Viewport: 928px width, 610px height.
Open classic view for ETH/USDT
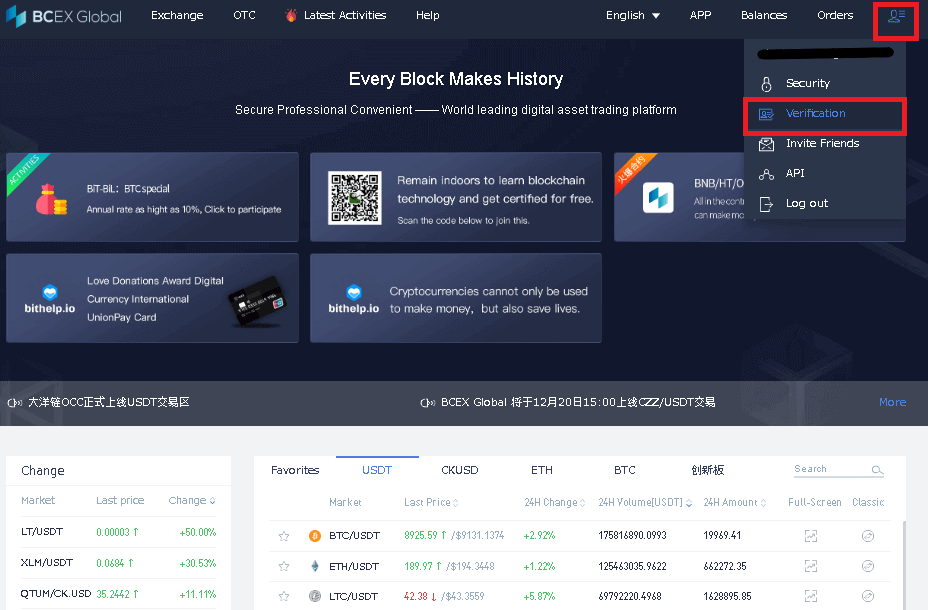868,566
